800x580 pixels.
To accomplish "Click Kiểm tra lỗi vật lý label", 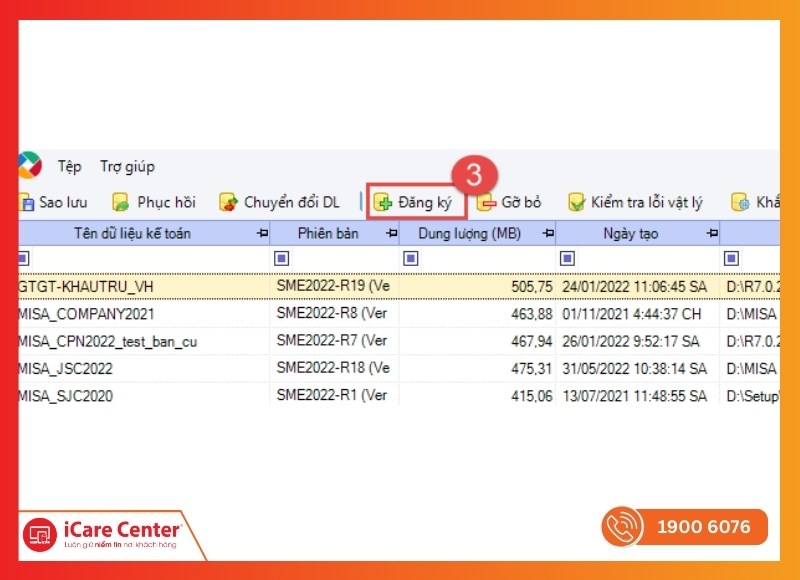I will pyautogui.click(x=646, y=203).
